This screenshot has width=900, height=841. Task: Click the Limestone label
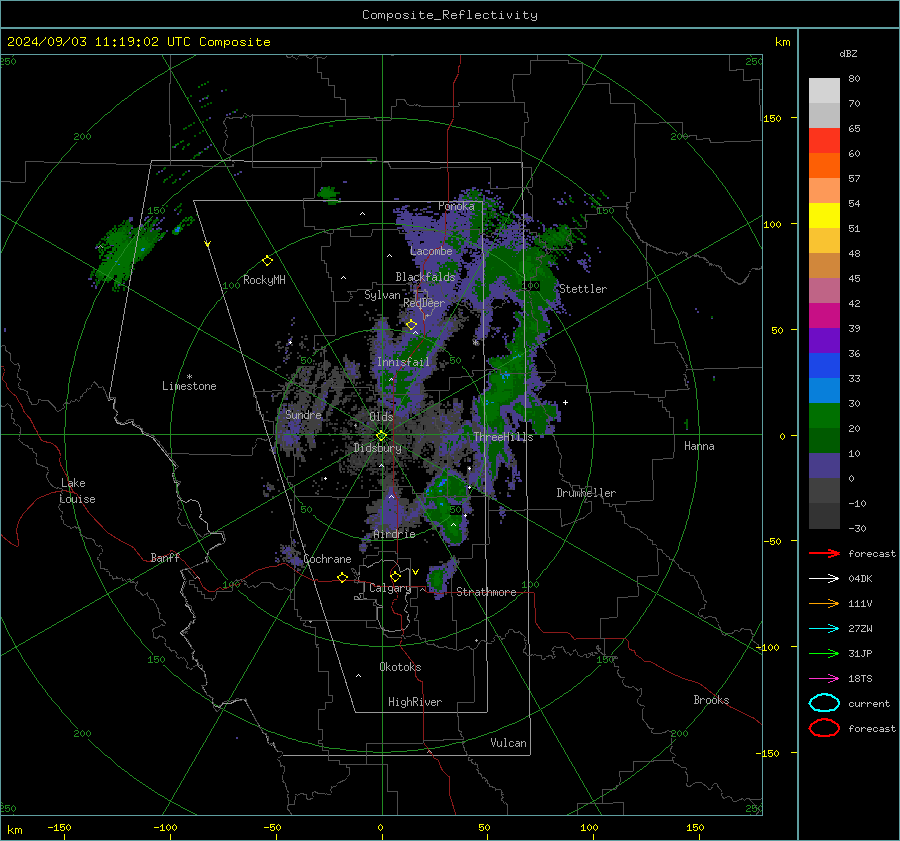pos(189,386)
